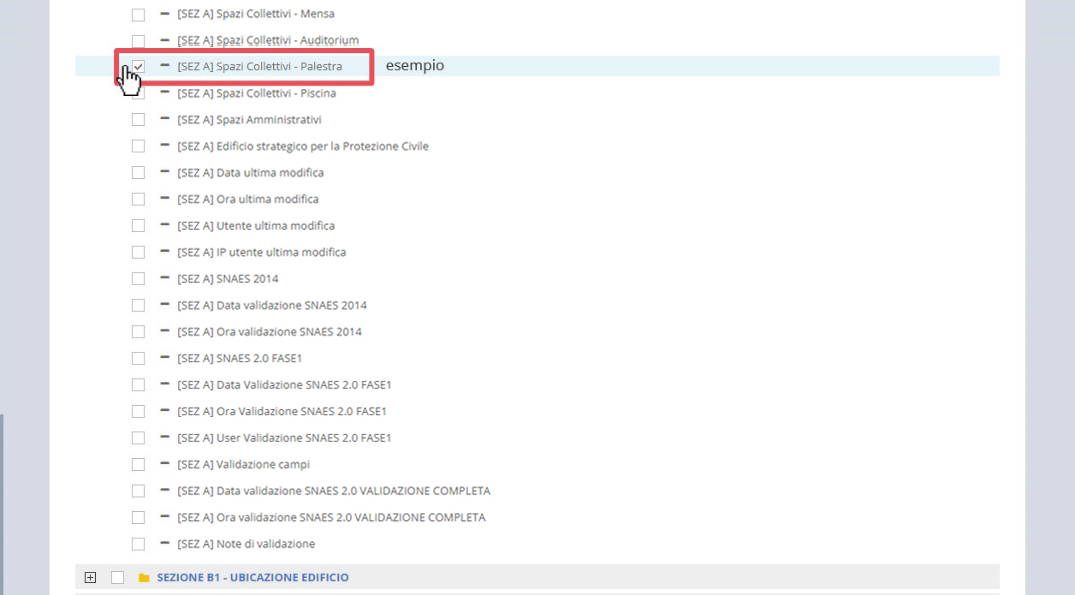Viewport: 1075px width, 595px height.
Task: Select Data validazione SNAES 2.0 VALIDAZIONE COMPLETA label
Action: click(333, 491)
